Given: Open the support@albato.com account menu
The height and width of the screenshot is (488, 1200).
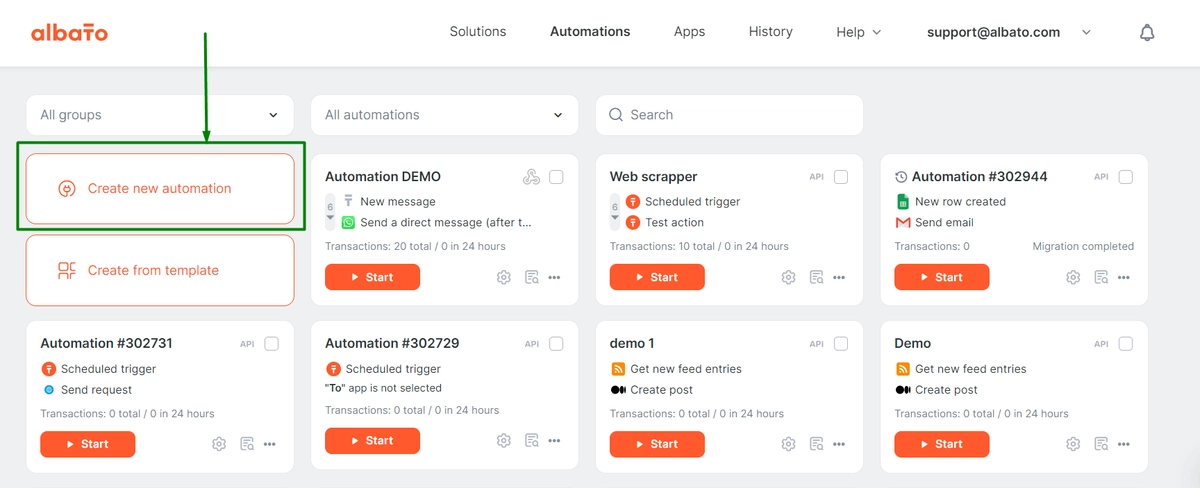Looking at the screenshot, I should click(1009, 32).
